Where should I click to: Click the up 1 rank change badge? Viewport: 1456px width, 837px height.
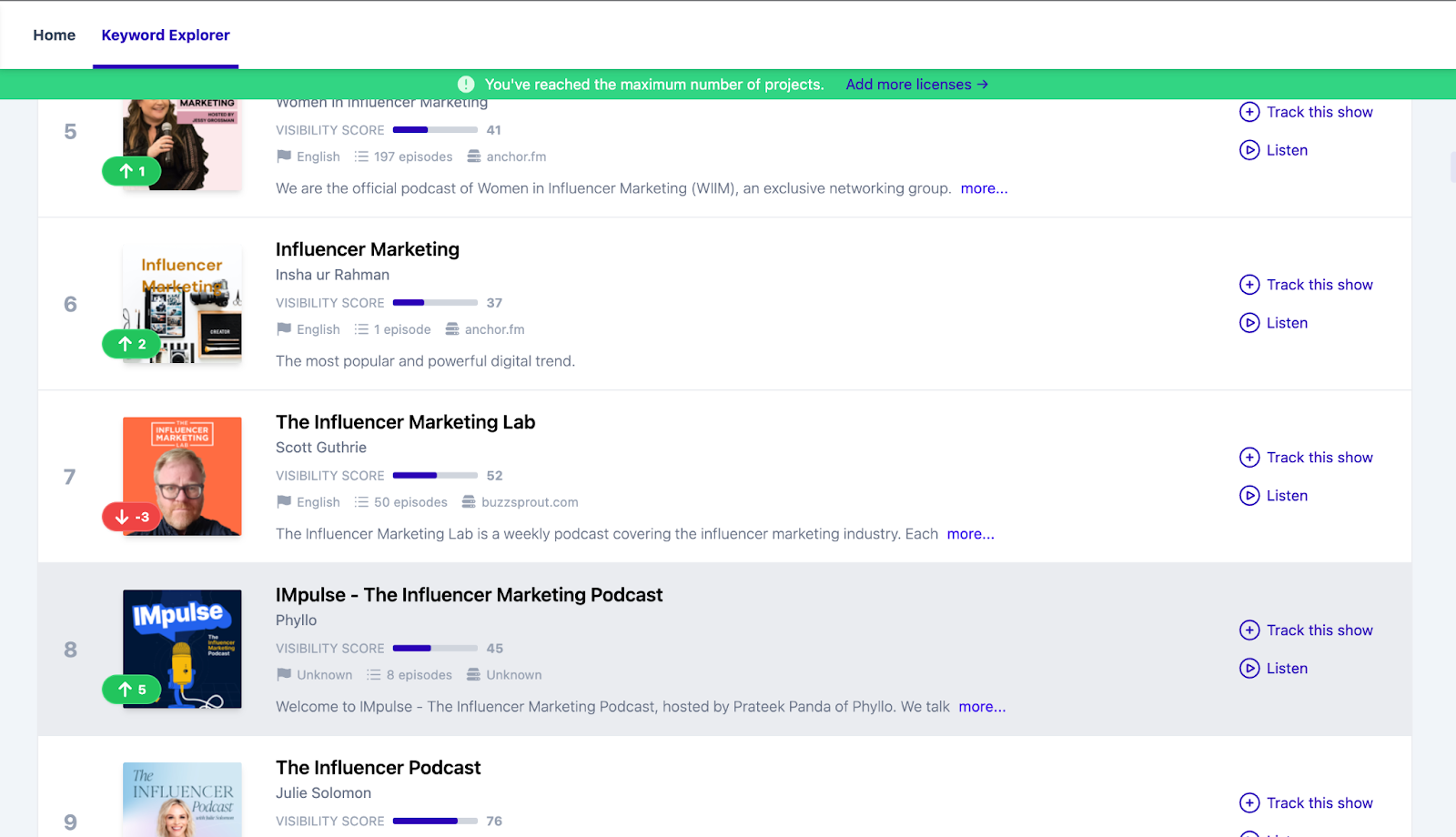(132, 171)
